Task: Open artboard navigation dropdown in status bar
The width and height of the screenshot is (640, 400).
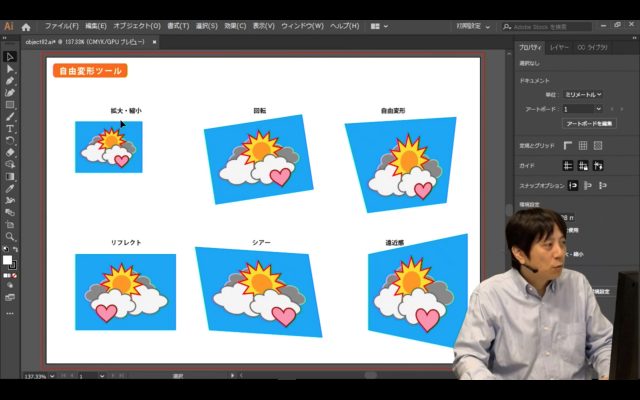Action: tap(102, 376)
